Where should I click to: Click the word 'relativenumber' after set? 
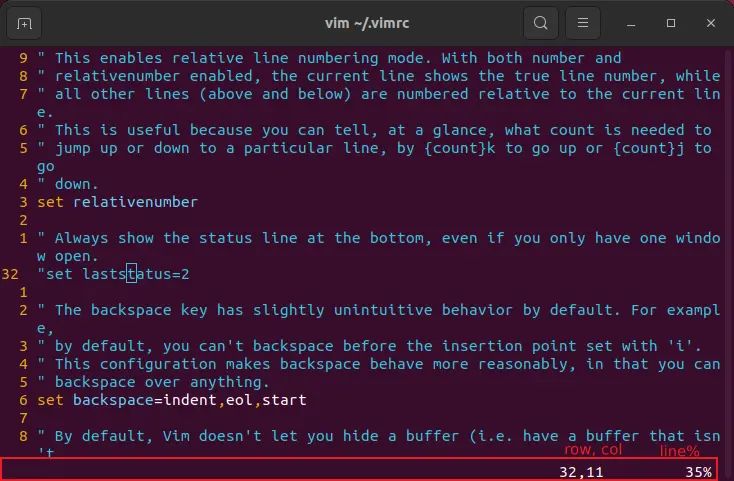pos(135,202)
